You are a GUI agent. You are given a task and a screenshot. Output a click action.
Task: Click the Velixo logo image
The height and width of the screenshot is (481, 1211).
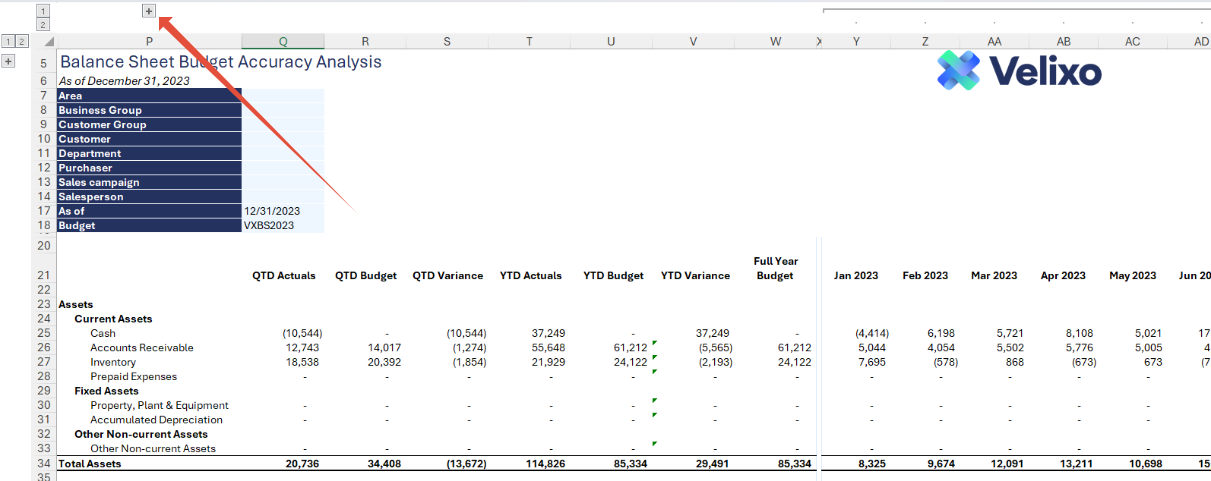pos(1019,71)
